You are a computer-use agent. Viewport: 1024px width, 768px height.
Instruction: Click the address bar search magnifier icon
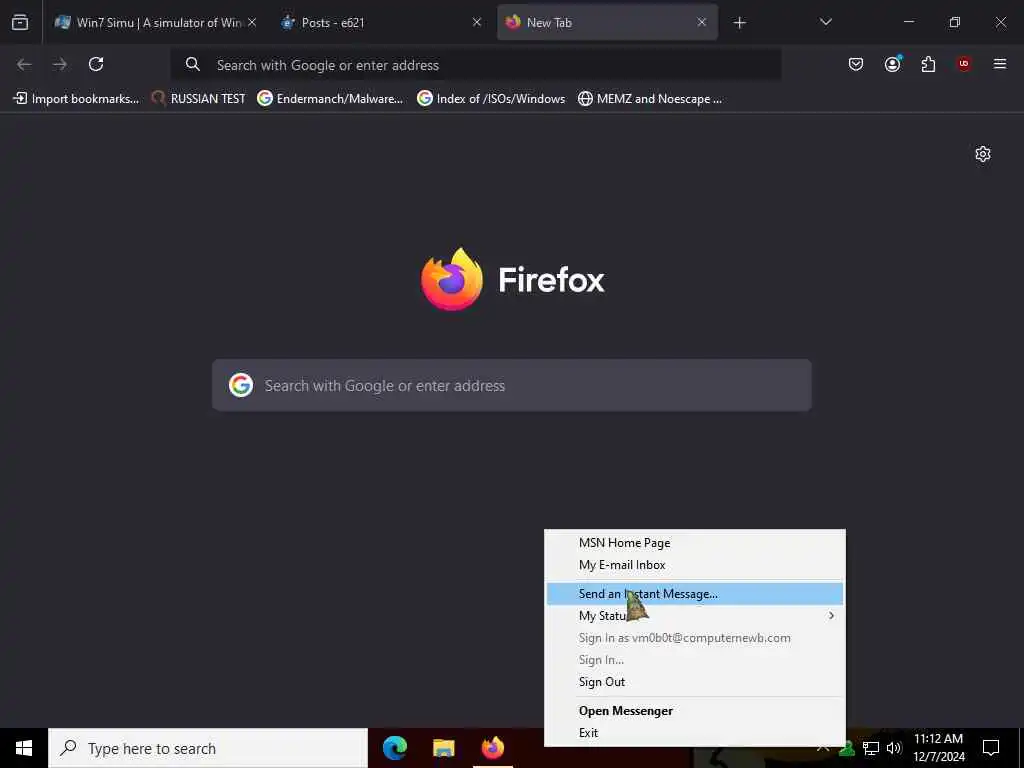click(193, 64)
